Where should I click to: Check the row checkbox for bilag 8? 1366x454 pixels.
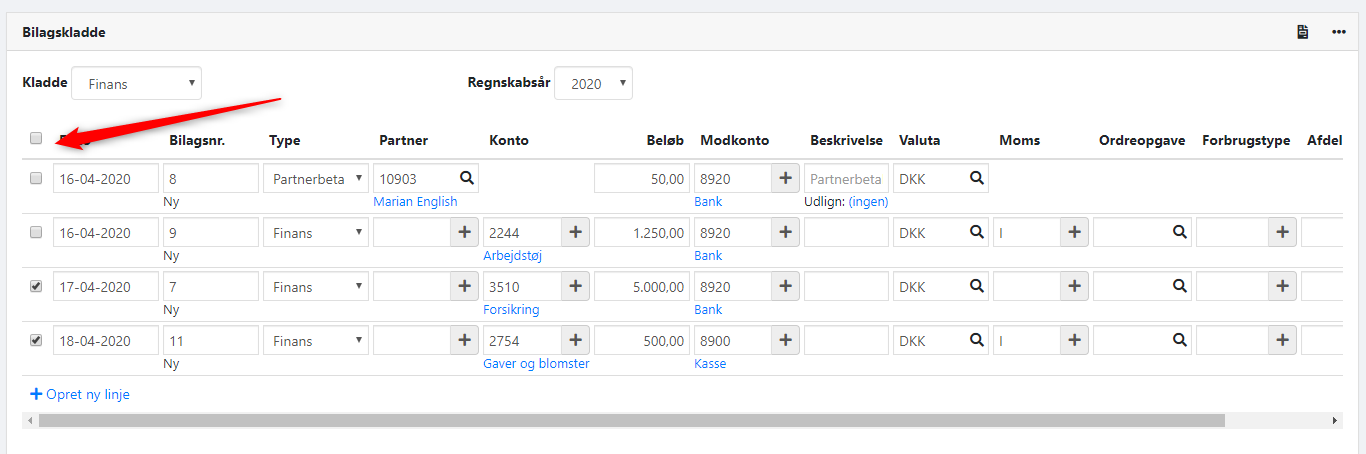[x=36, y=178]
